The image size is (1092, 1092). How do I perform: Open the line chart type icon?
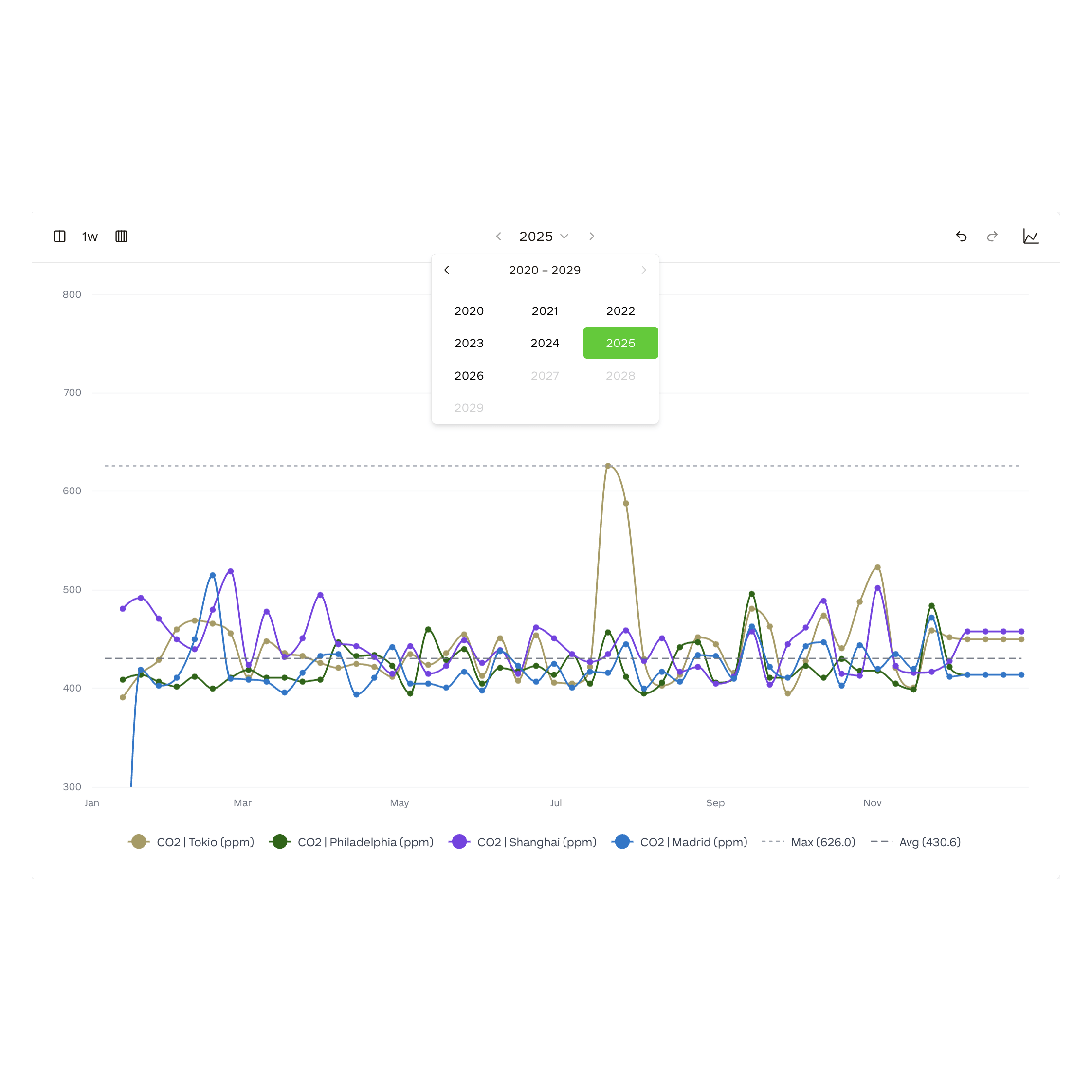[1030, 237]
